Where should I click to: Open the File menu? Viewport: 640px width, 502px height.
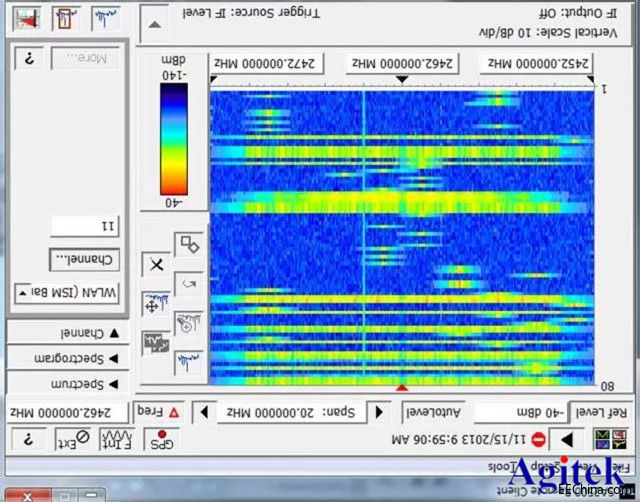pos(622,466)
